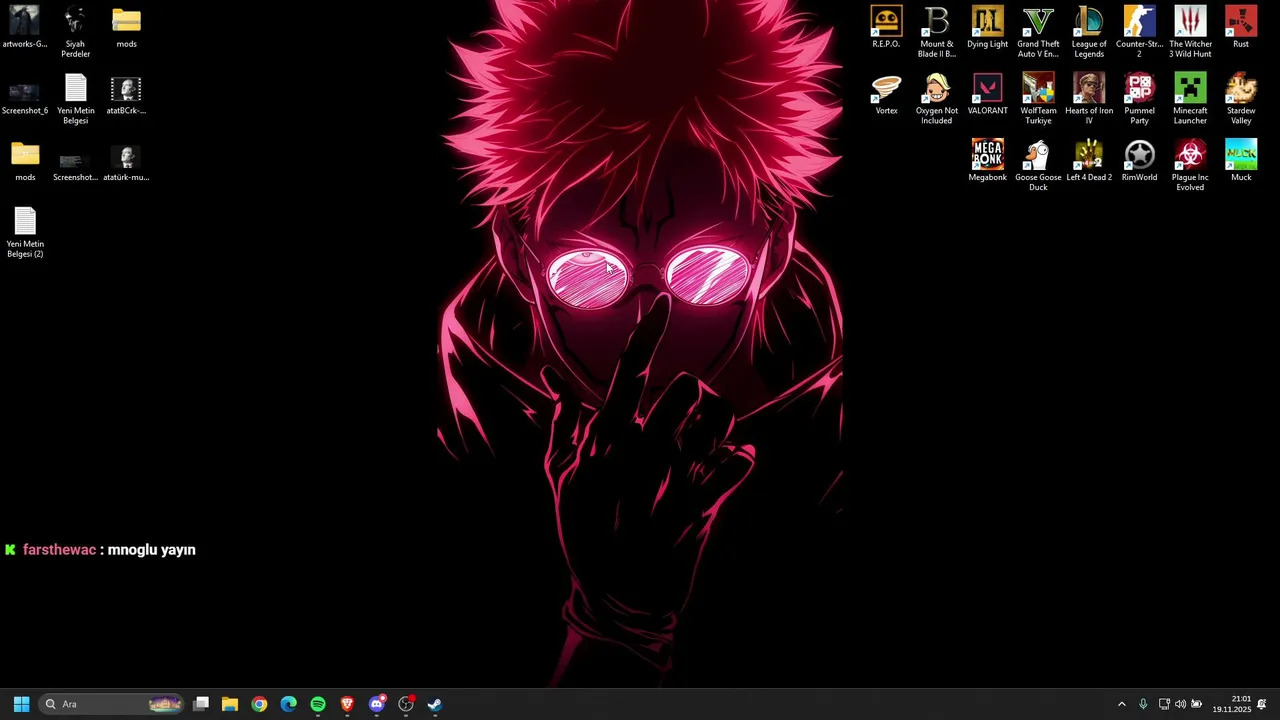1280x720 pixels.
Task: Open the Windows Start menu
Action: point(21,704)
